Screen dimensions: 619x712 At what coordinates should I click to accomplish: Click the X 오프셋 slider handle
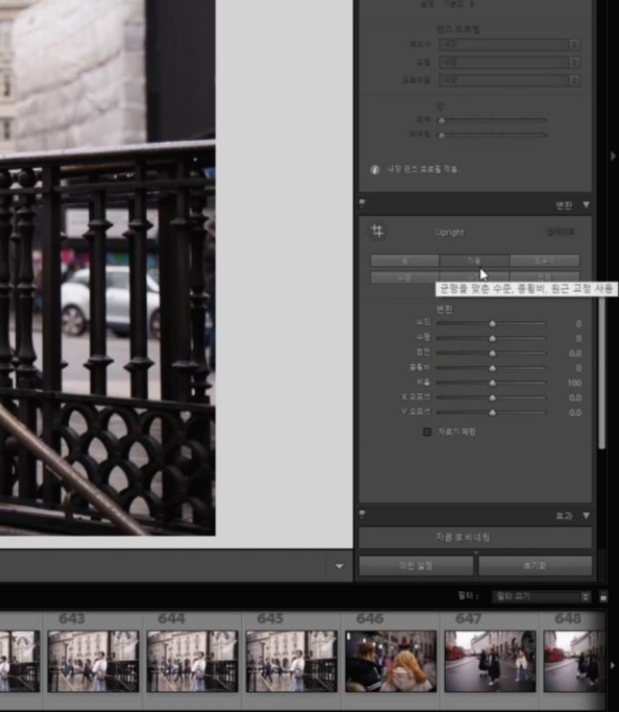[x=492, y=398]
